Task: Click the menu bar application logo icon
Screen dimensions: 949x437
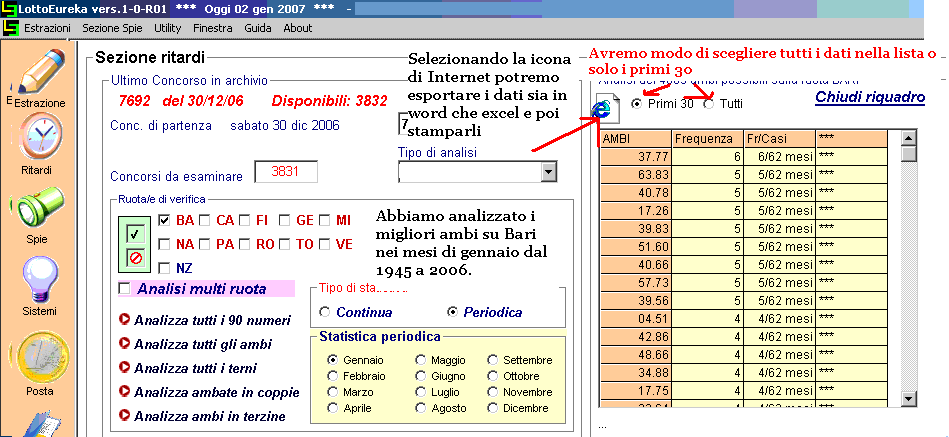Action: [10, 28]
